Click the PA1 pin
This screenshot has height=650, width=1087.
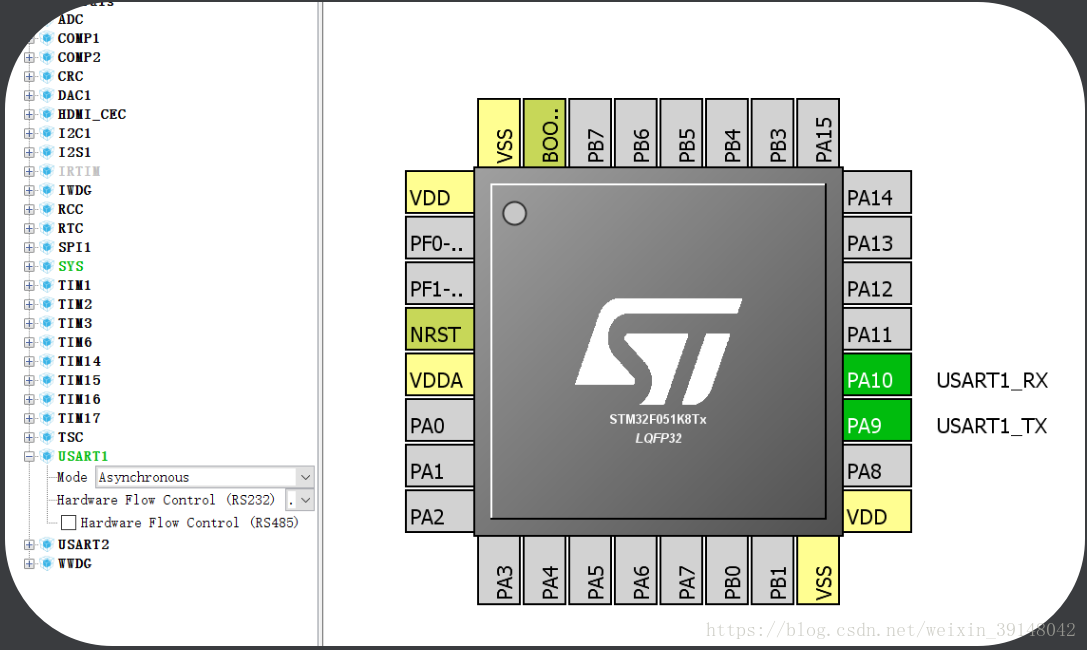(440, 466)
